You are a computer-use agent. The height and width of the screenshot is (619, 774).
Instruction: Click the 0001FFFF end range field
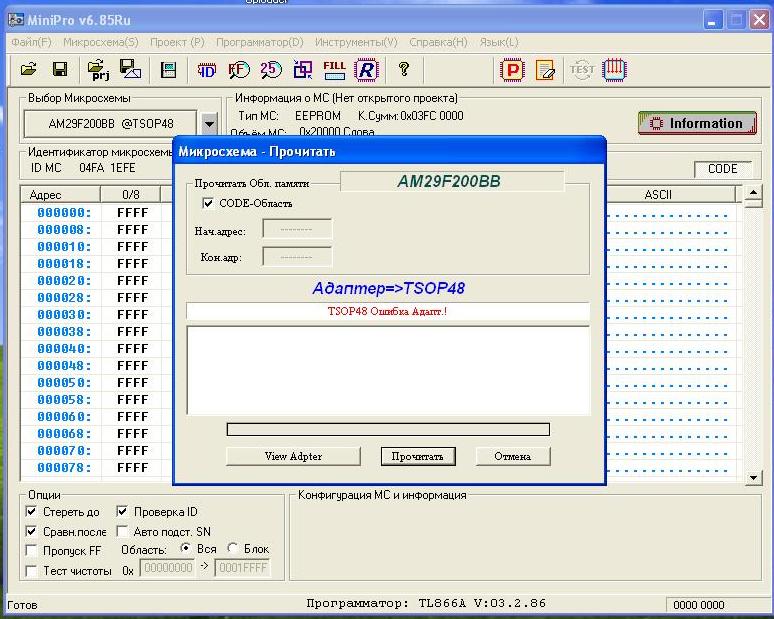(x=243, y=568)
